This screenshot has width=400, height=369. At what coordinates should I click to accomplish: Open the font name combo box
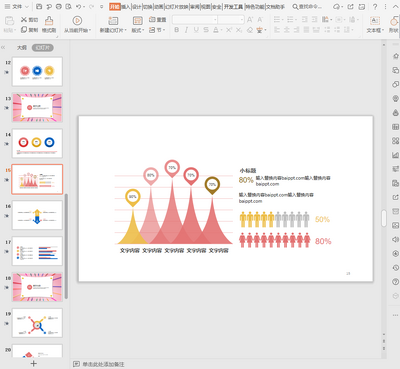click(195, 20)
